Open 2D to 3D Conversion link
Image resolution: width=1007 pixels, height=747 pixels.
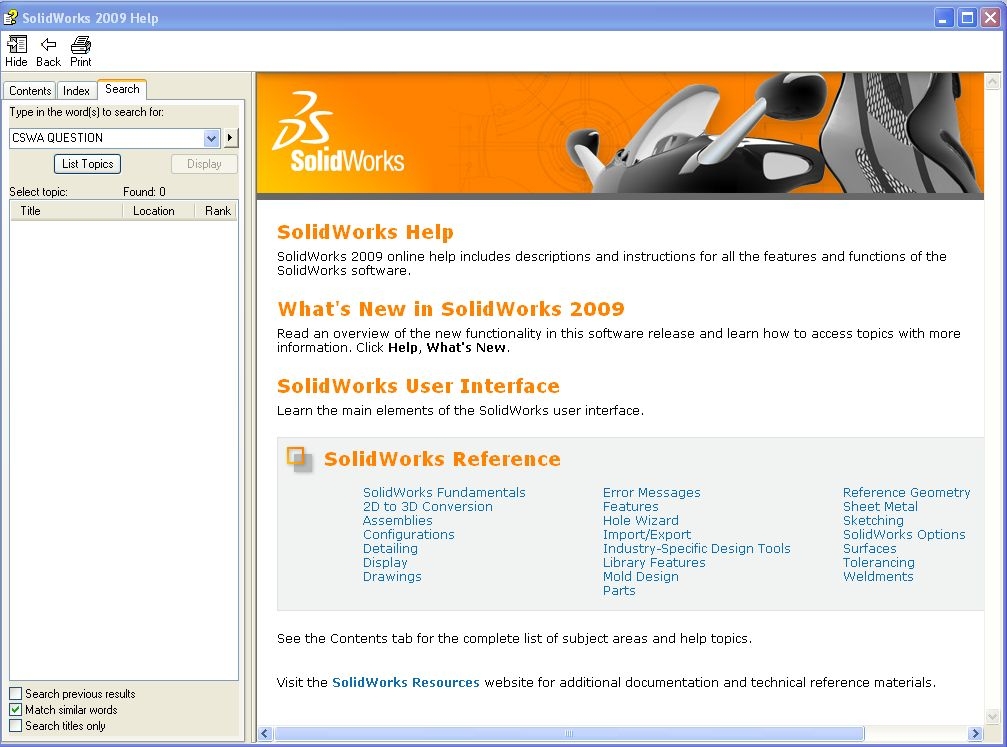point(428,507)
